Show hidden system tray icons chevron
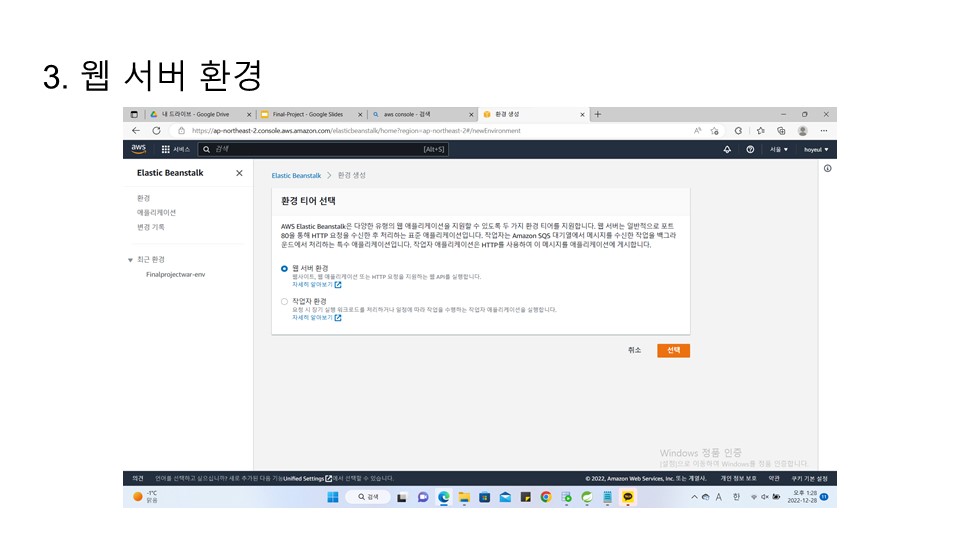960x540 pixels. point(694,497)
